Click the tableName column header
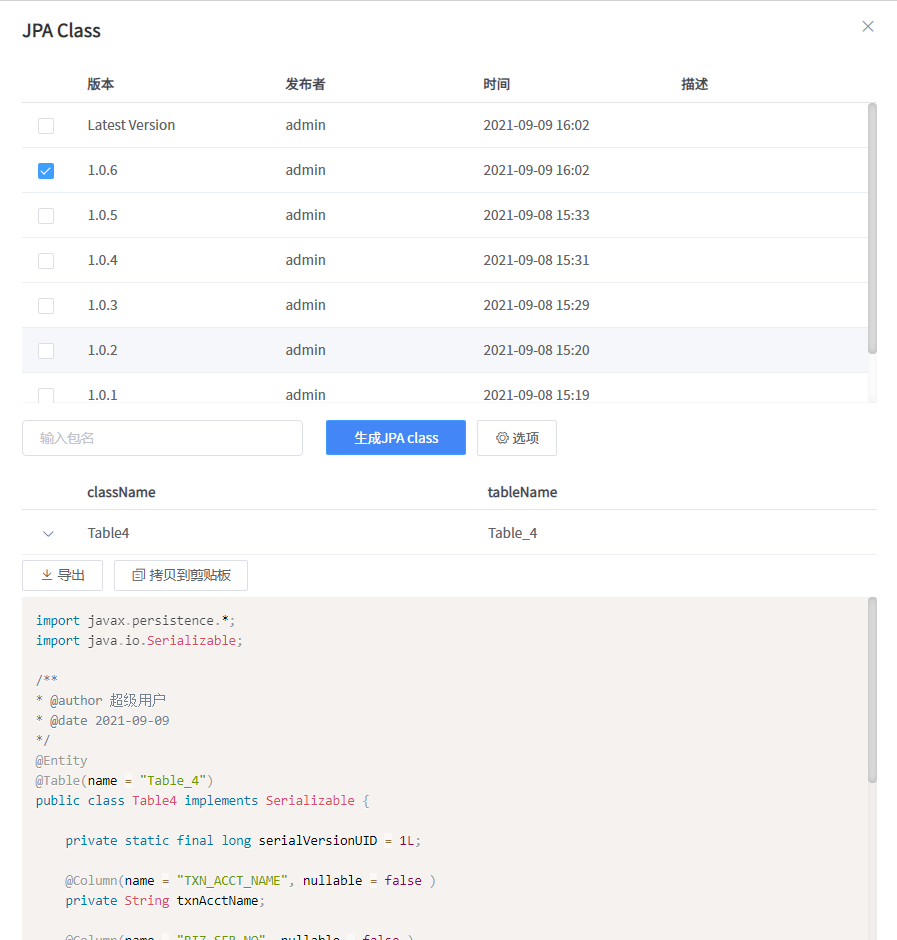Screen dimensions: 897x940 coord(522,492)
